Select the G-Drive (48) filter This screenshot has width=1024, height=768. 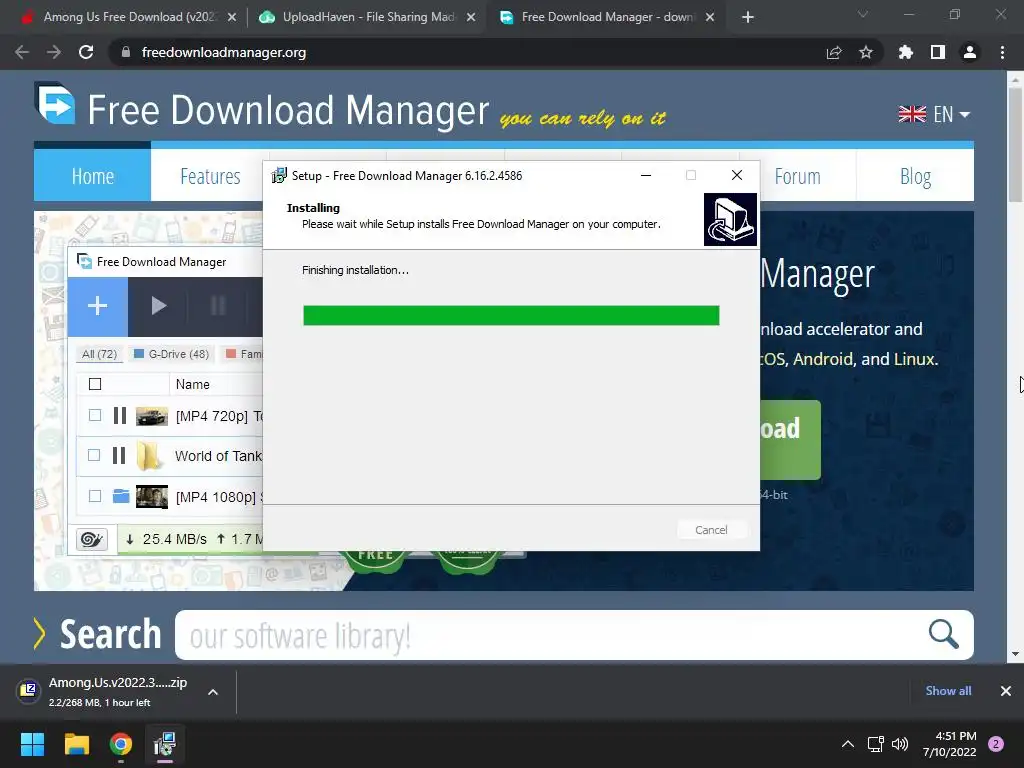pos(171,354)
